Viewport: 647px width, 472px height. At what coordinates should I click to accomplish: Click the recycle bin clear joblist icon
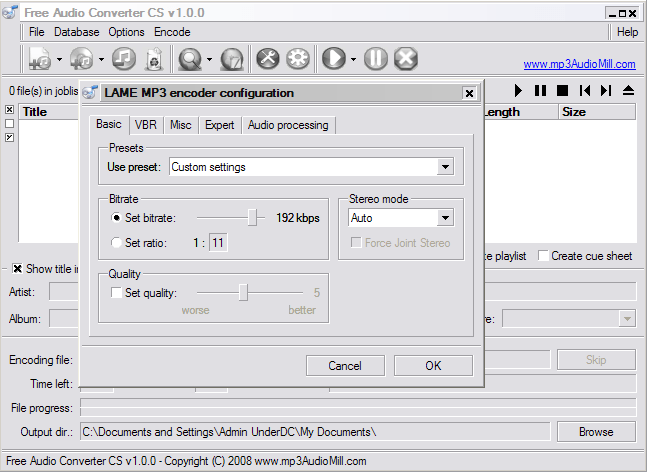[x=154, y=59]
